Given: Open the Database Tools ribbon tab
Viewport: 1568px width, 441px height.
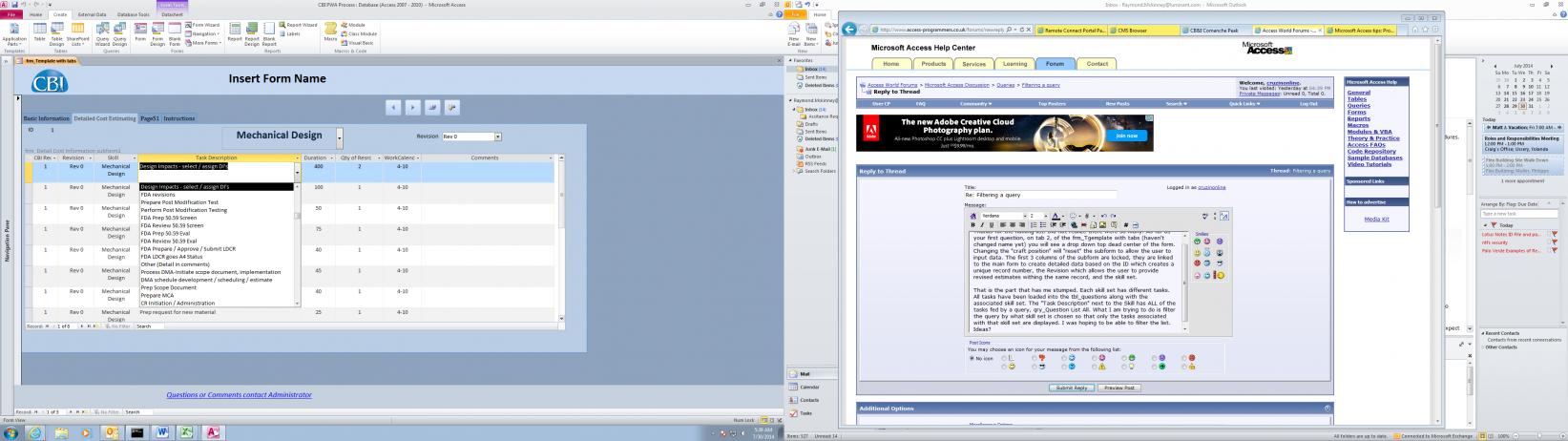Looking at the screenshot, I should 134,15.
